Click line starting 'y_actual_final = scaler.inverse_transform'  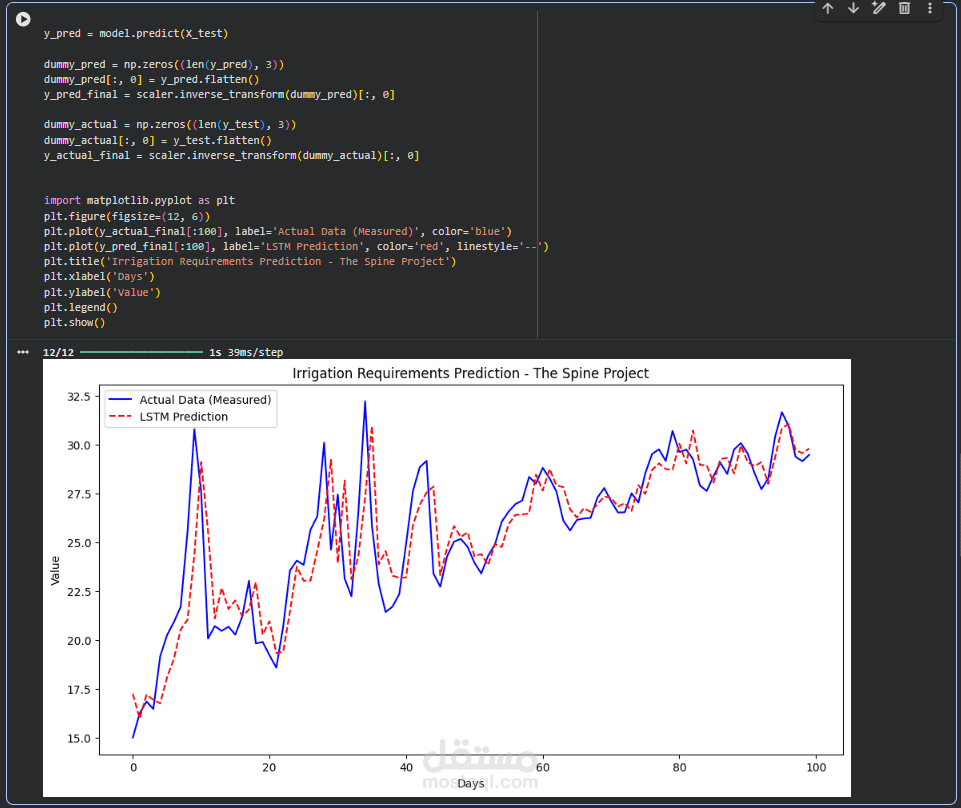point(231,155)
